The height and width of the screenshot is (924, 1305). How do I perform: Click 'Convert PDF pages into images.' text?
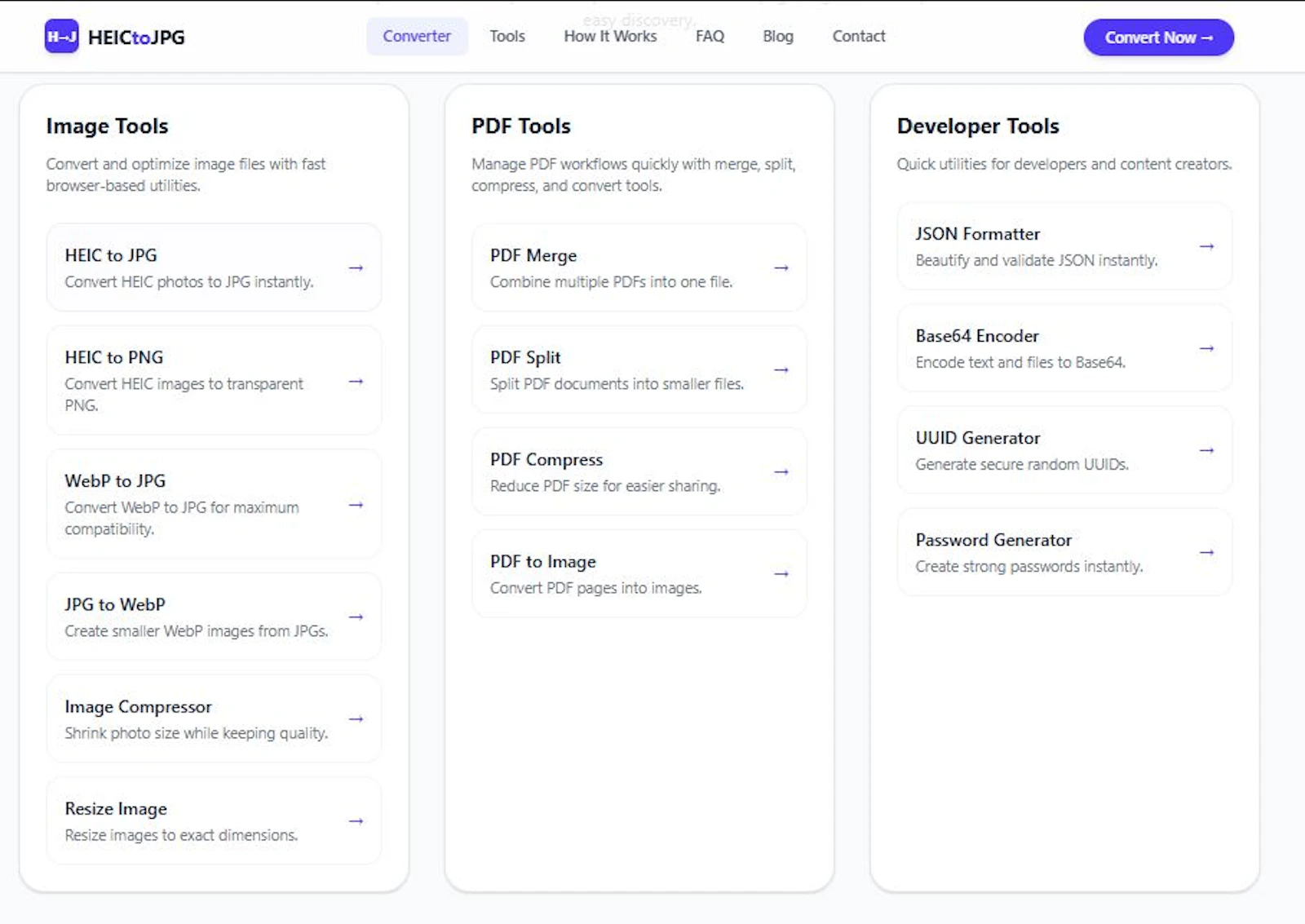pos(596,588)
